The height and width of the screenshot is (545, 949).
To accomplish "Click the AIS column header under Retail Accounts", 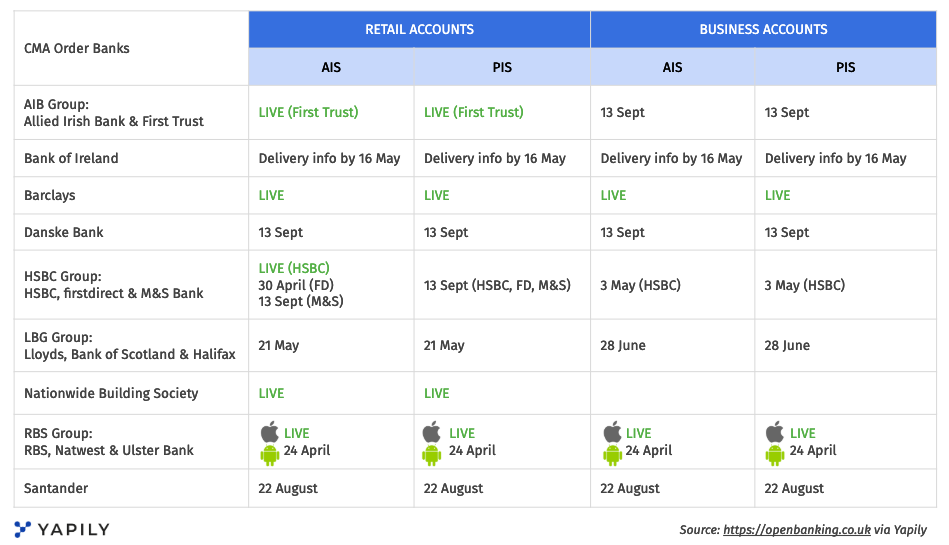I will pyautogui.click(x=331, y=67).
